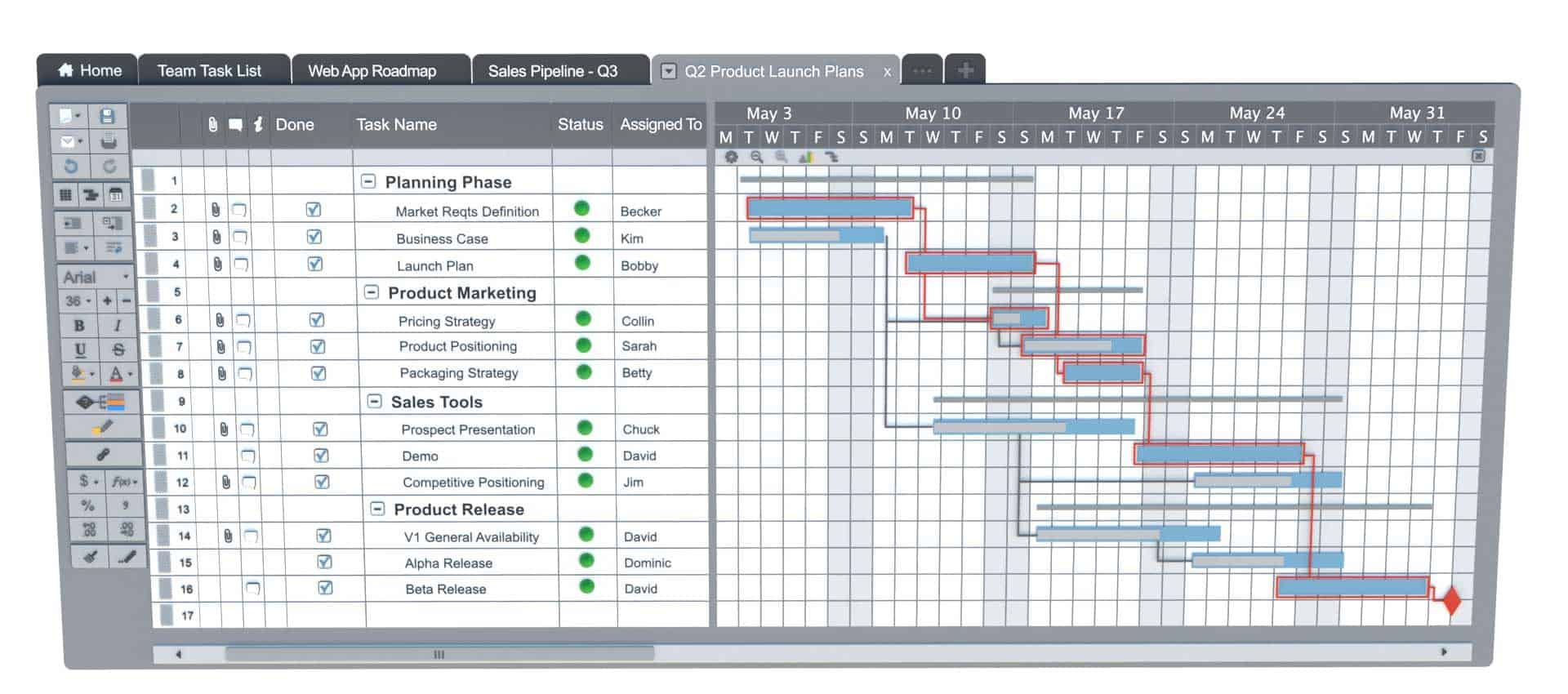
Task: Uncheck Done for Beta Release
Action: click(325, 588)
